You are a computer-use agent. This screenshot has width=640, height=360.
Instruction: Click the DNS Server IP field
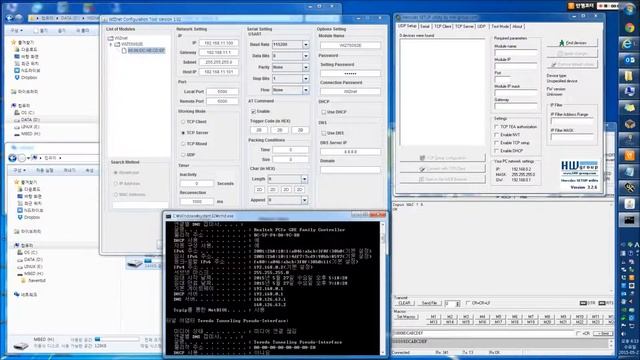350,152
